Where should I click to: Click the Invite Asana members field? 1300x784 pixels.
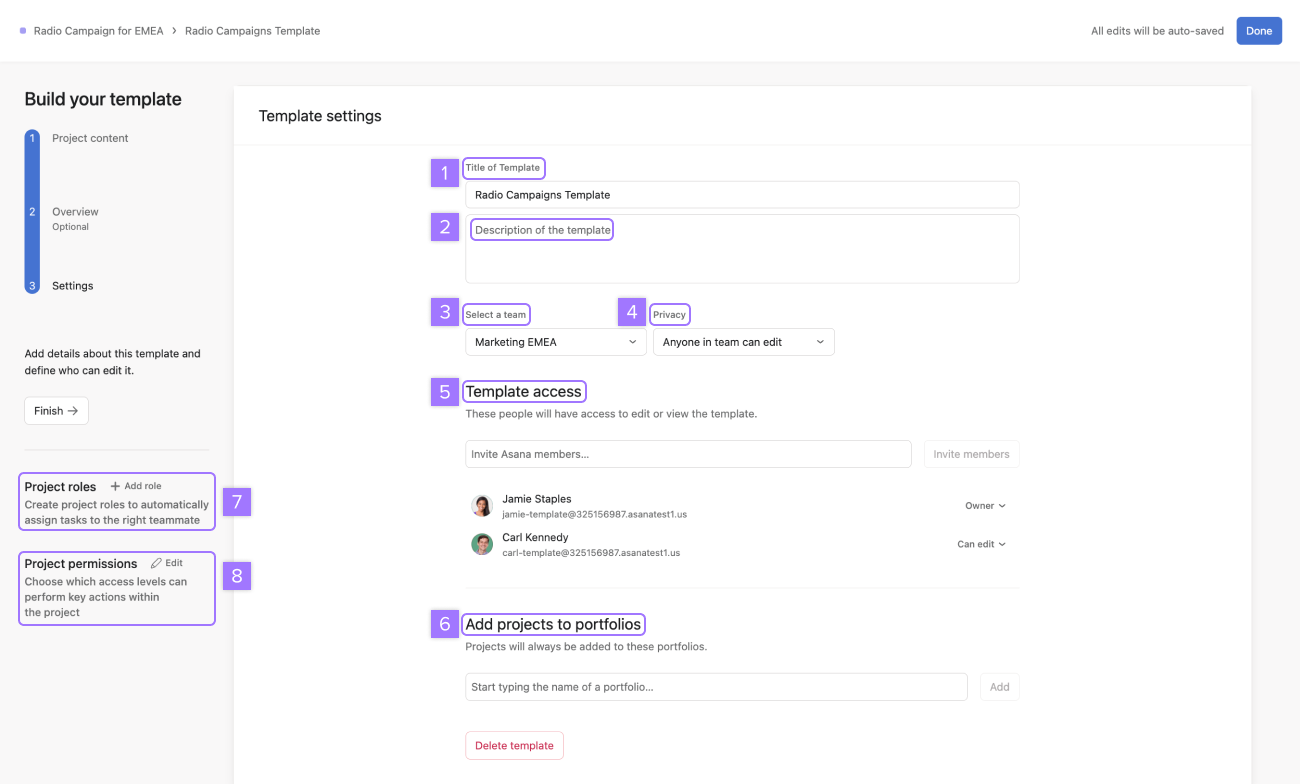688,453
